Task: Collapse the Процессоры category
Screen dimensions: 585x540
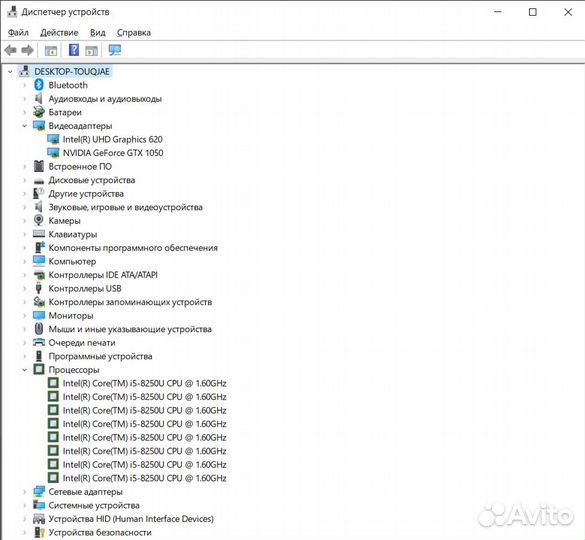Action: (x=25, y=370)
